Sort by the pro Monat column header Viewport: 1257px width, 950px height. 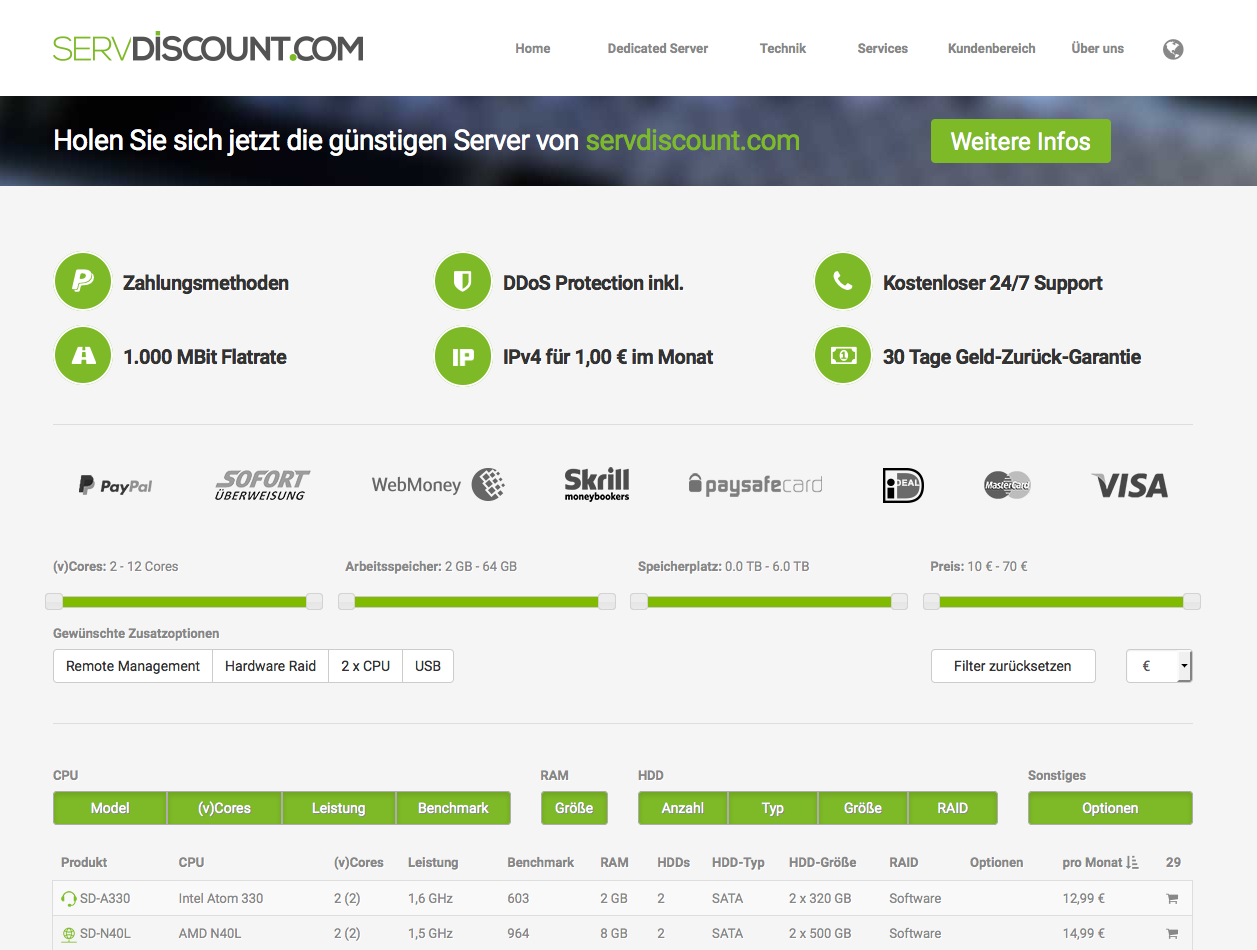[x=1092, y=862]
